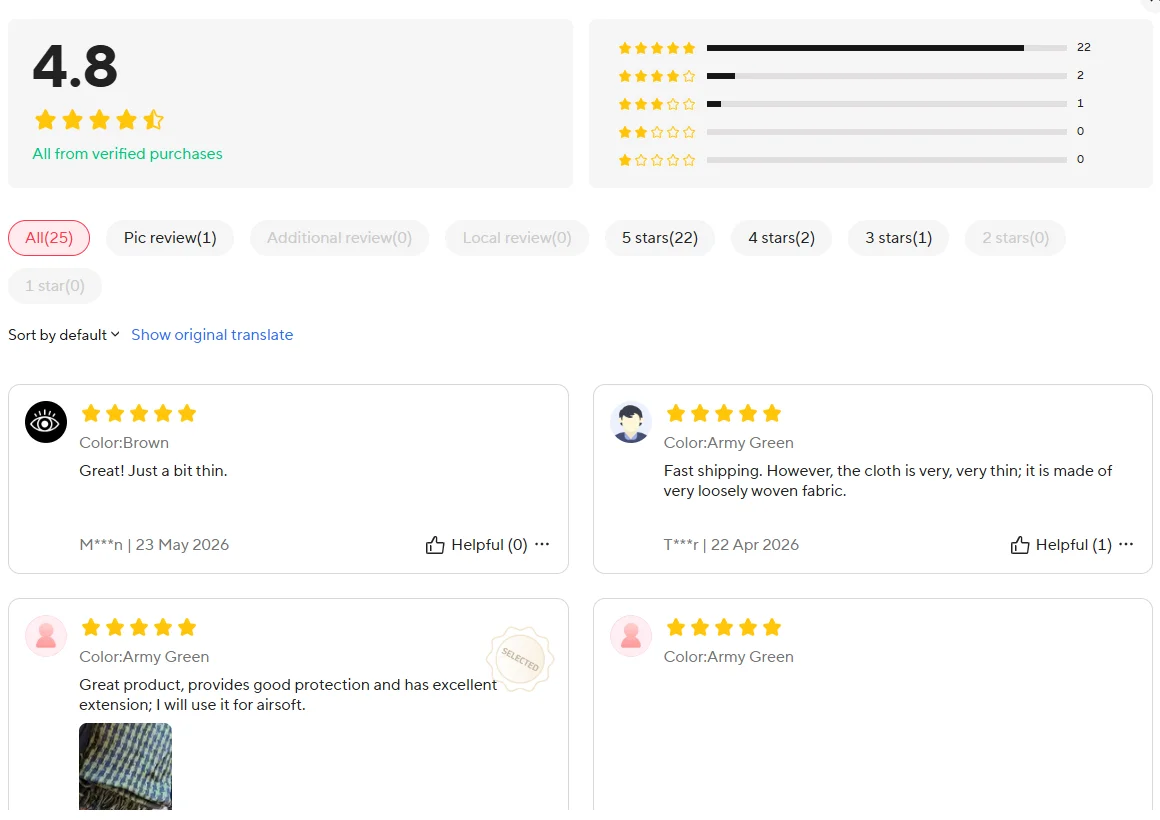Open more options on T***r's review

click(x=1126, y=544)
